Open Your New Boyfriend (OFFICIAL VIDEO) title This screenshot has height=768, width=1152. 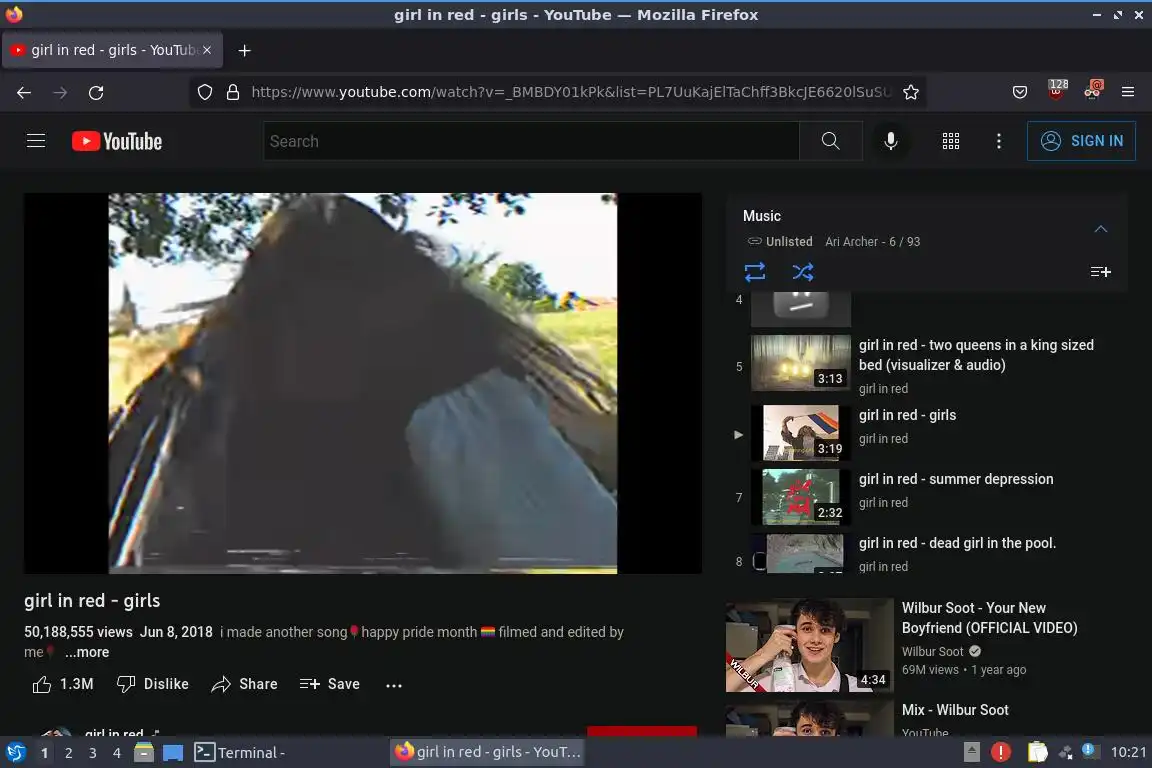[989, 618]
